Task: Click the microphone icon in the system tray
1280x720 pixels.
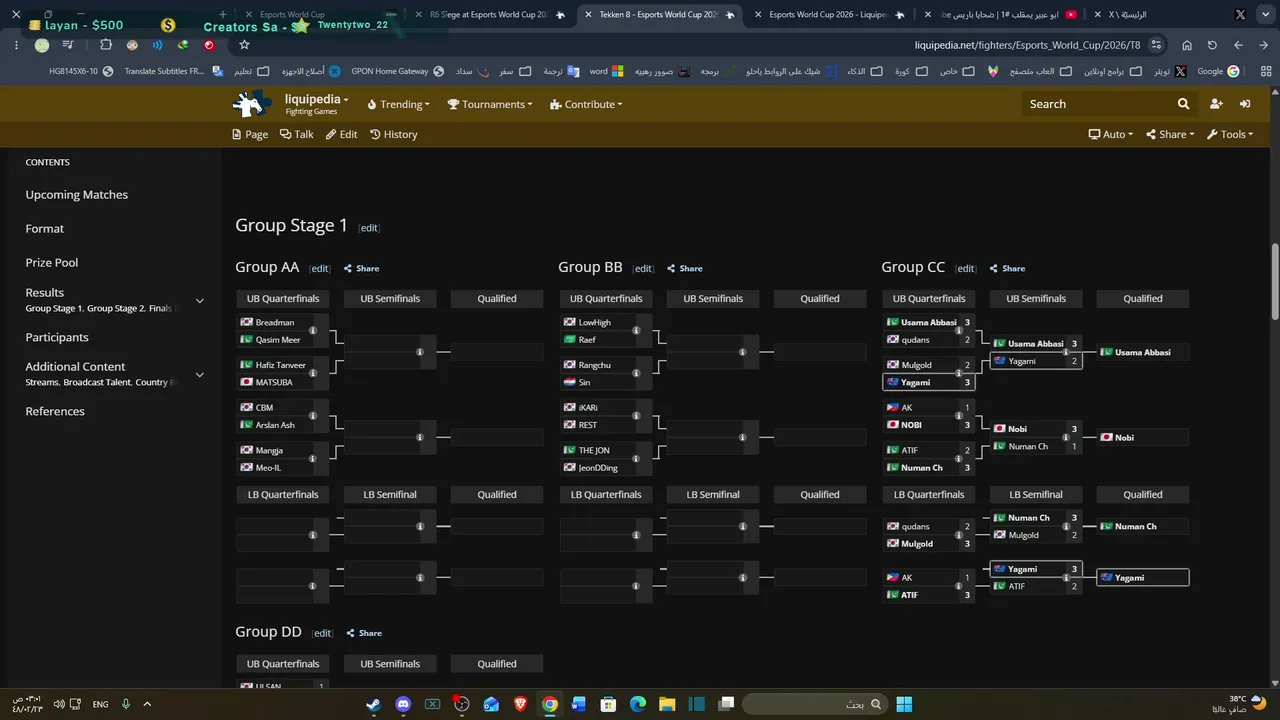Action: point(126,704)
